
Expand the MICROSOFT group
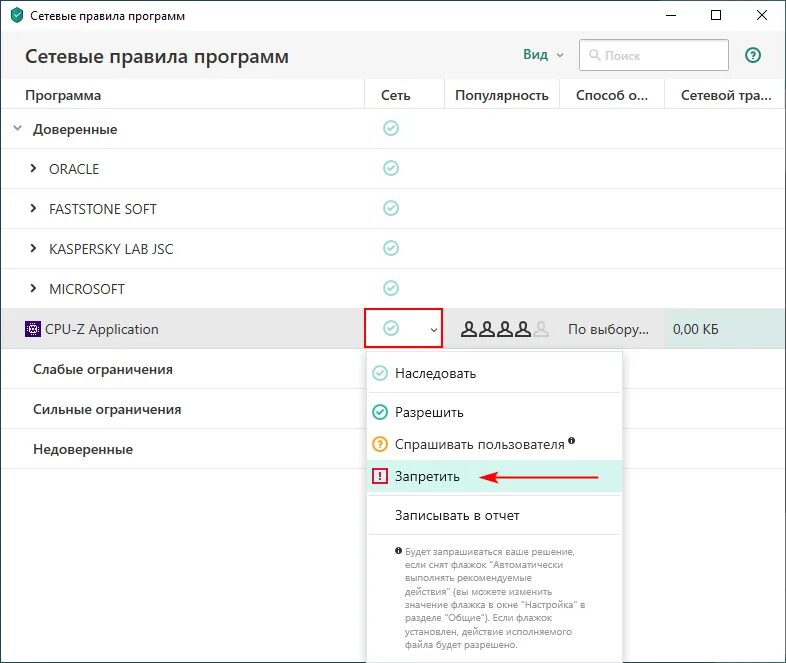coord(33,289)
